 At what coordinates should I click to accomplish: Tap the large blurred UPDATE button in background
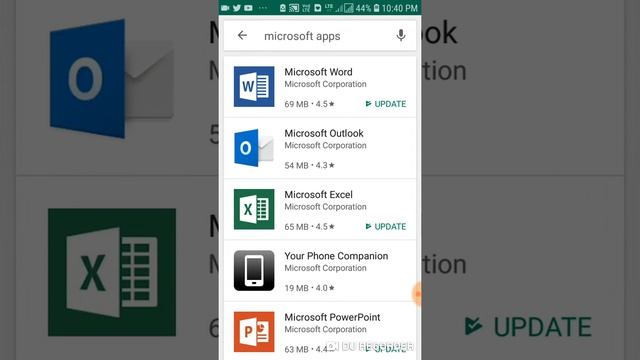tap(528, 327)
